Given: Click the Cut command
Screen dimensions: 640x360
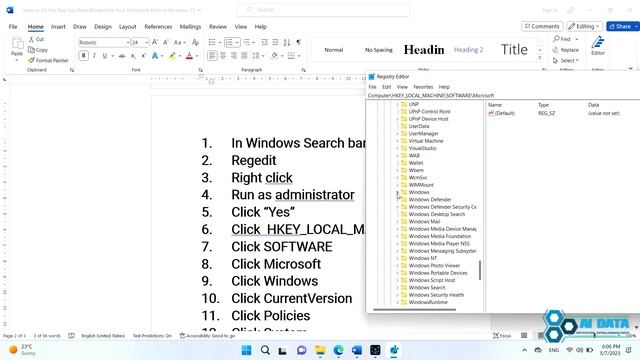Looking at the screenshot, I should (36, 39).
